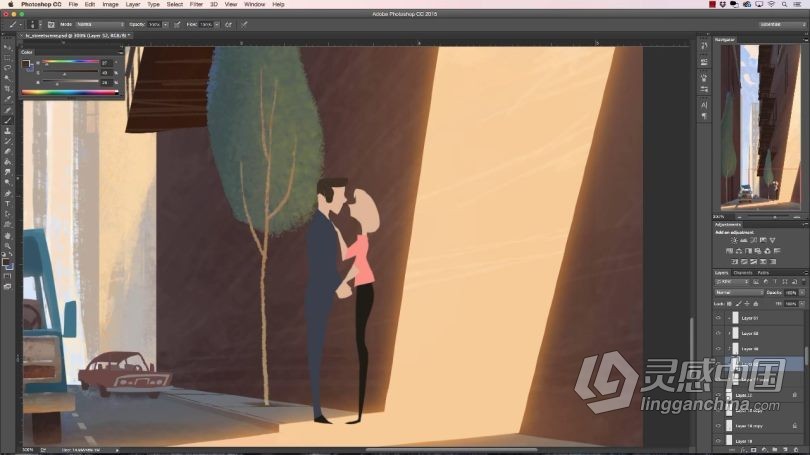Screen dimensions: 810x455
Task: Toggle Quick Mask mode icon
Action: [x=7, y=276]
